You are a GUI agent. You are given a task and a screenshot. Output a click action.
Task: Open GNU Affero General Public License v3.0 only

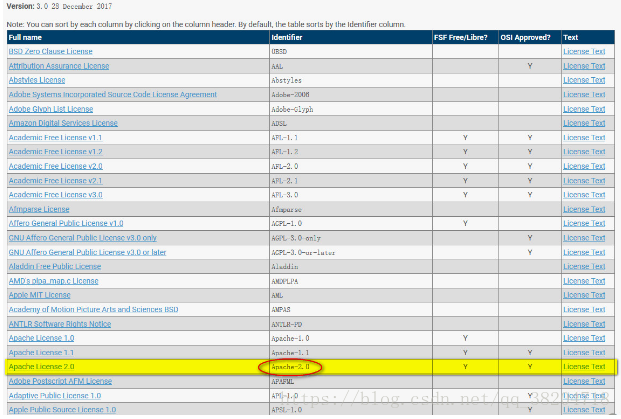coord(83,238)
